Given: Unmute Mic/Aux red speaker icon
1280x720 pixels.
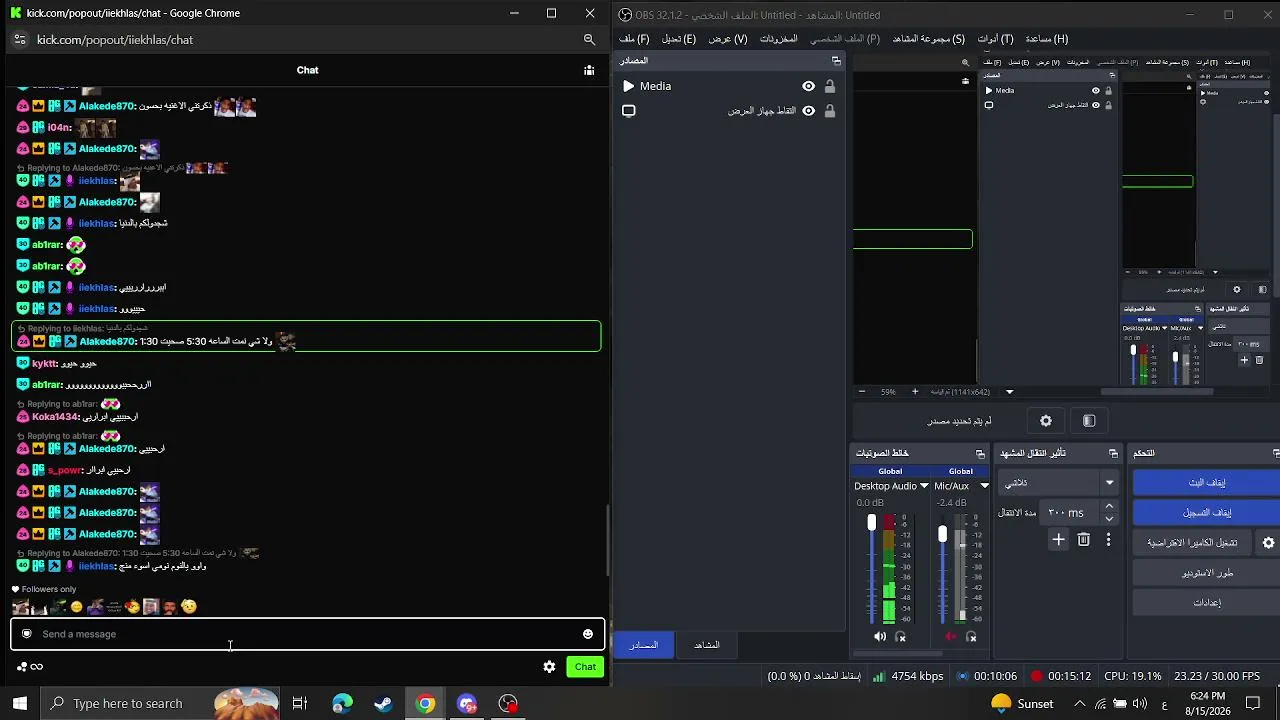Looking at the screenshot, I should pyautogui.click(x=950, y=637).
